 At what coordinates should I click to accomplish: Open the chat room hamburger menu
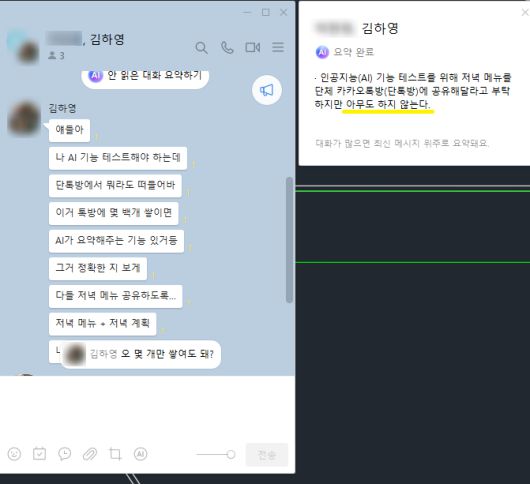coord(278,47)
